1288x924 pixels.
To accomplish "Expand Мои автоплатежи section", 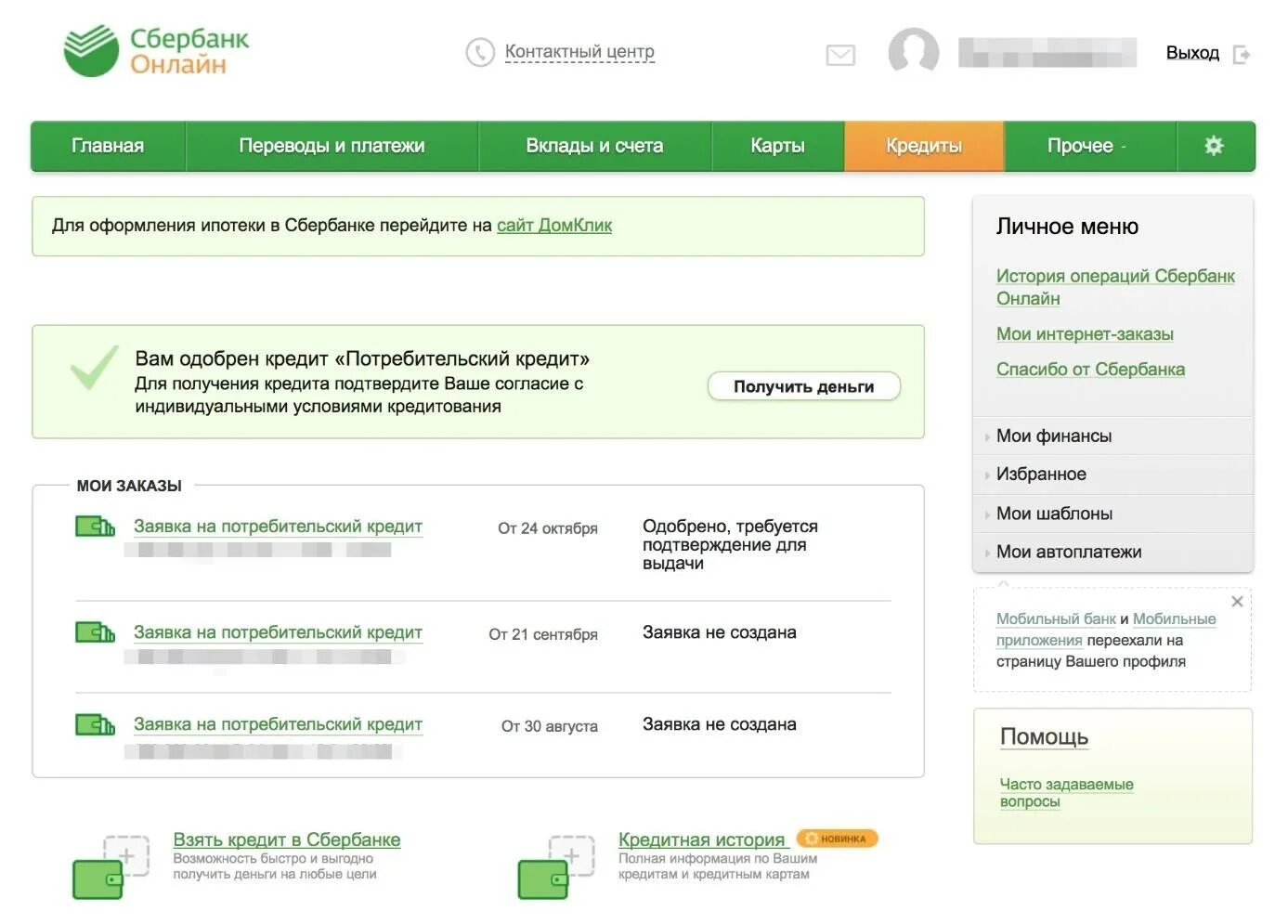I will click(1112, 552).
